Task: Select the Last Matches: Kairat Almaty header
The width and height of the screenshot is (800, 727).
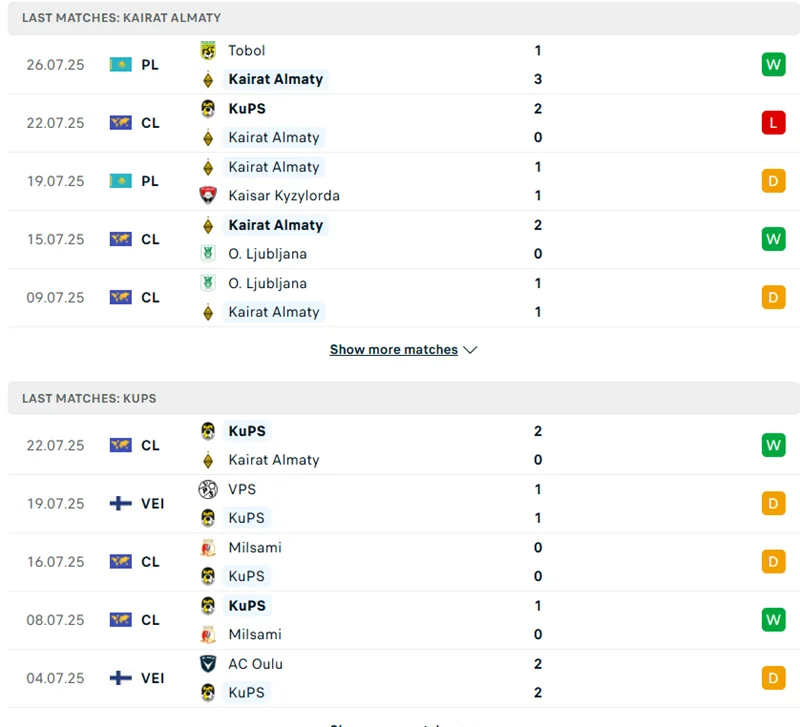Action: pos(121,18)
